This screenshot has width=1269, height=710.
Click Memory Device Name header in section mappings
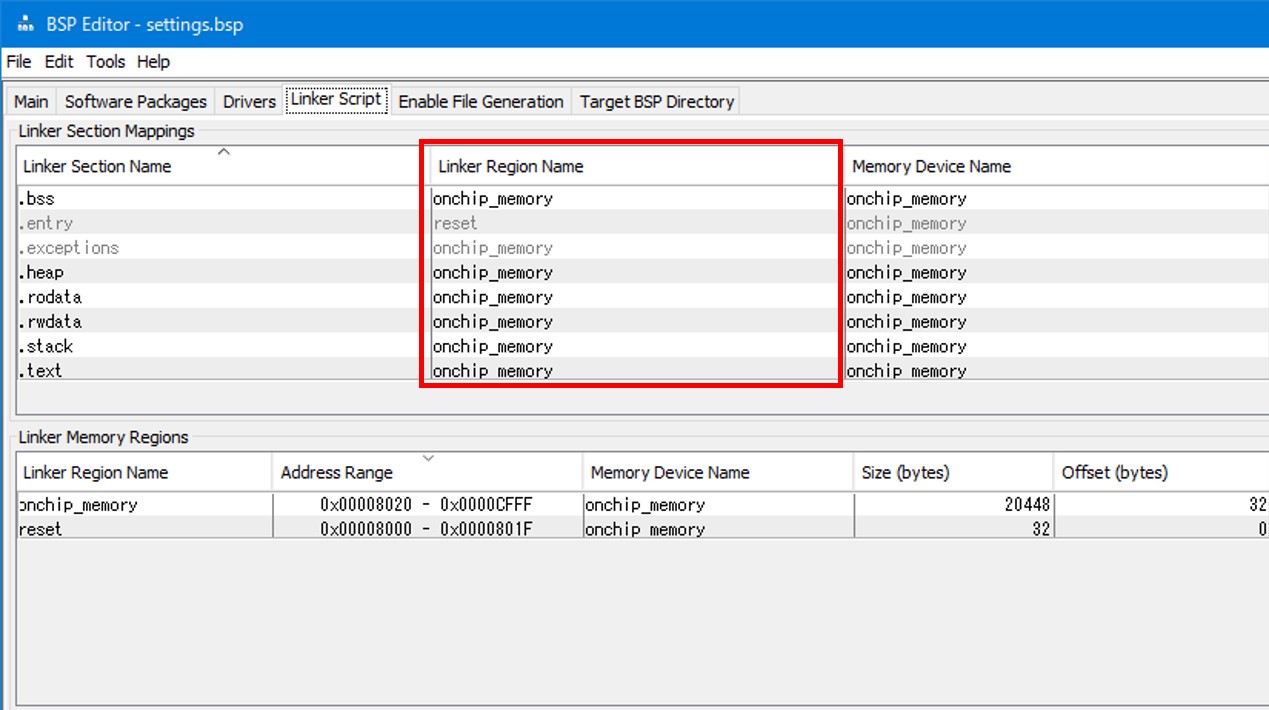pos(931,166)
